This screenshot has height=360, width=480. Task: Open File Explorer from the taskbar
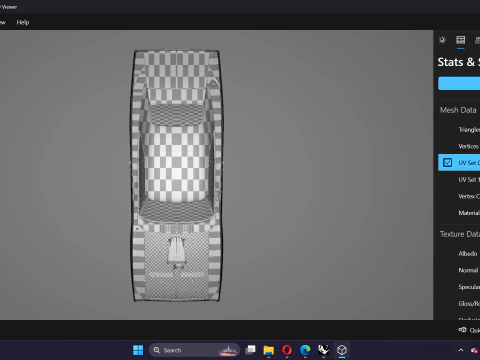pos(269,350)
